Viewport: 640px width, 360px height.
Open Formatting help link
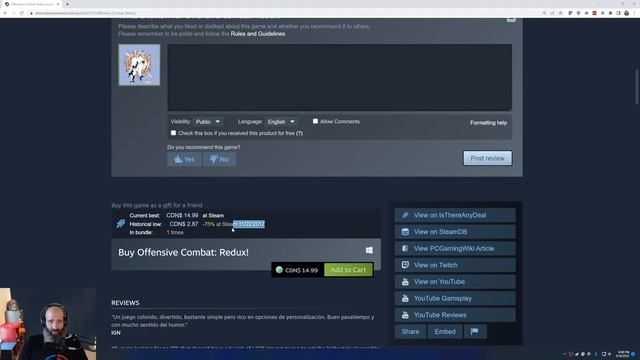[488, 122]
